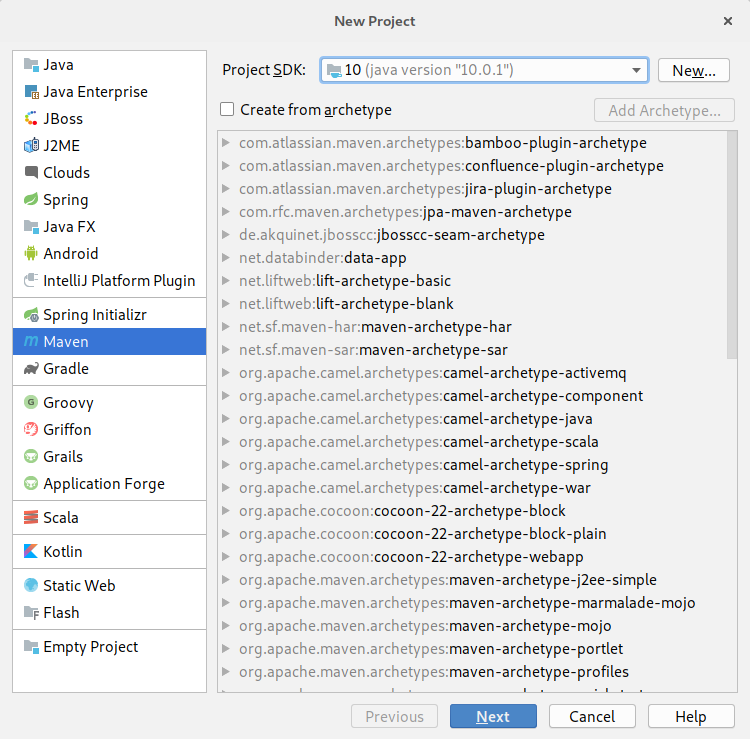Viewport: 750px width, 739px height.
Task: Enable the Create from archetype checkbox
Action: [228, 110]
